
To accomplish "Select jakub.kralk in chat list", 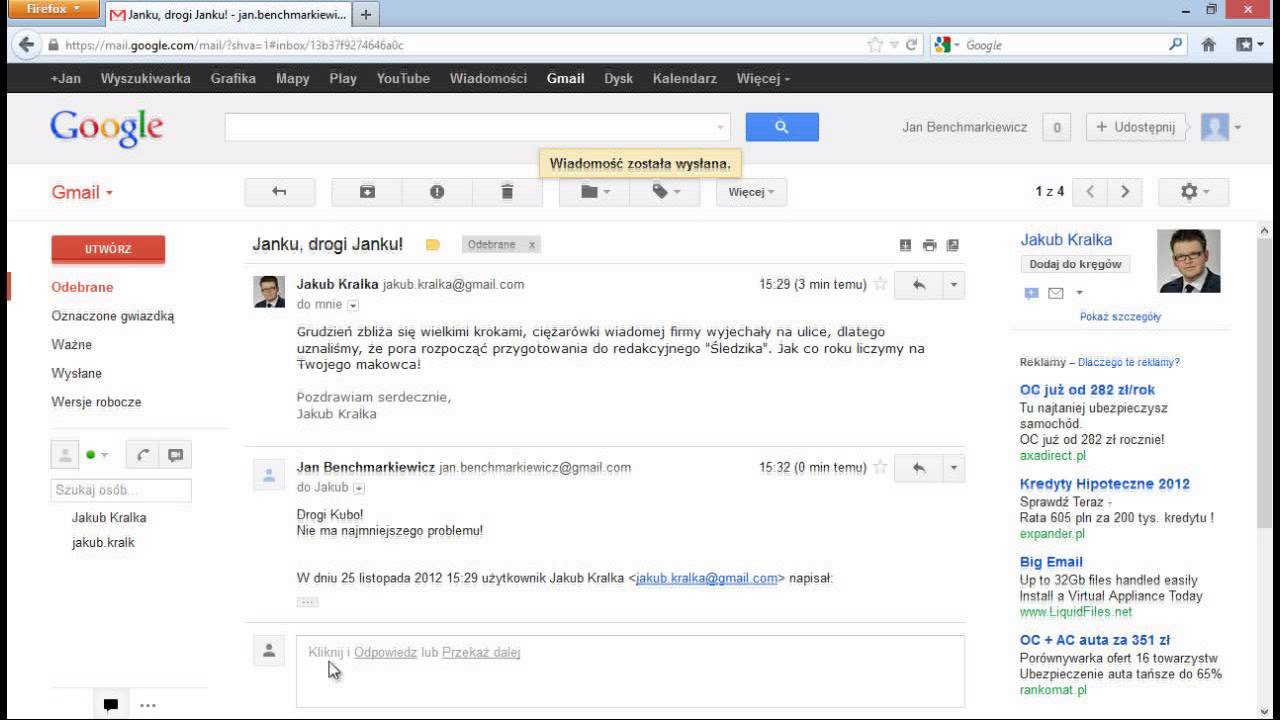I will point(103,543).
